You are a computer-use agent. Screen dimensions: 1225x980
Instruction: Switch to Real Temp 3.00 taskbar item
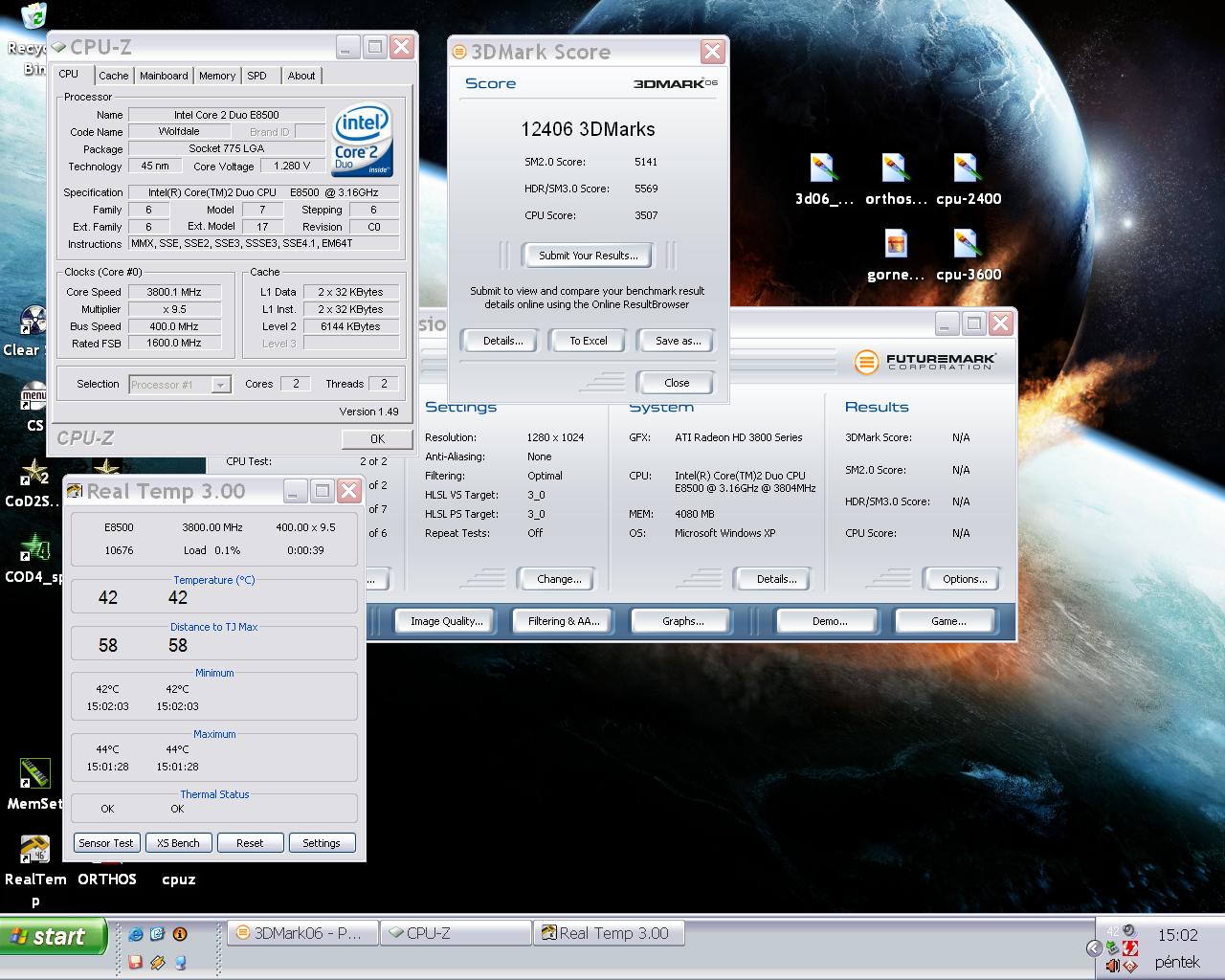608,933
